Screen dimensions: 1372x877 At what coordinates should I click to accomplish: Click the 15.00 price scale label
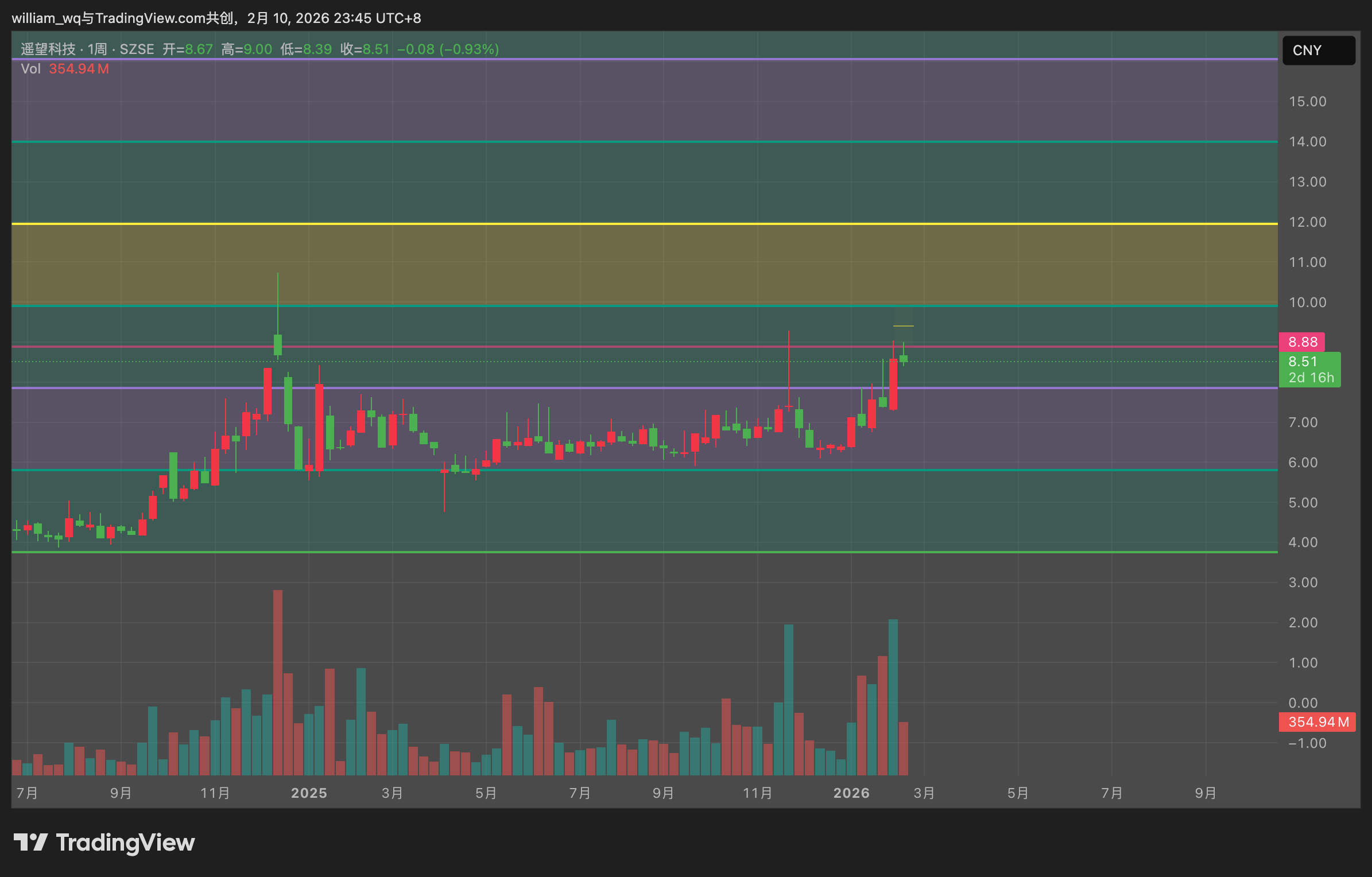(x=1307, y=102)
